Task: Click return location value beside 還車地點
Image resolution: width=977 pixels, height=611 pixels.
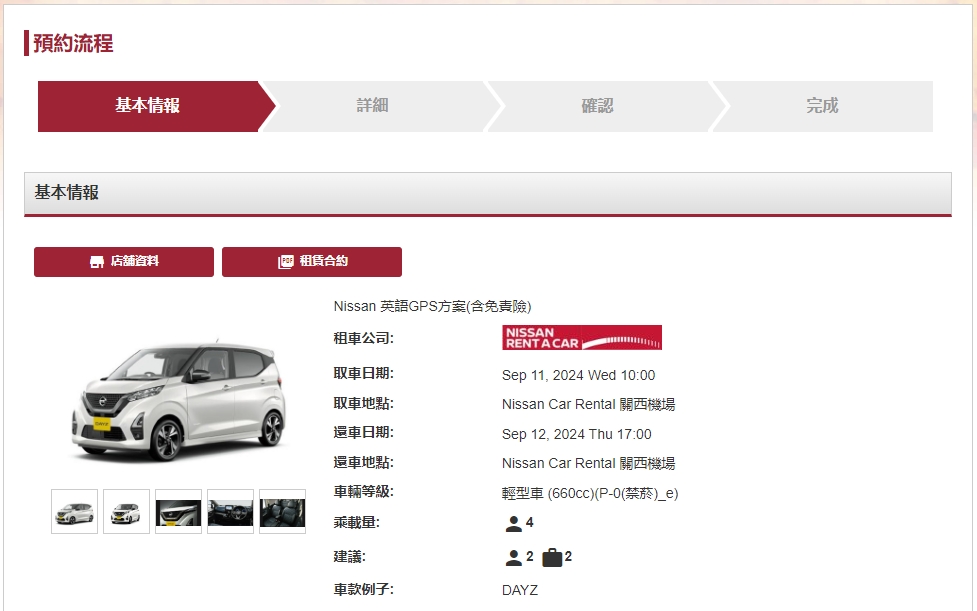Action: point(588,464)
